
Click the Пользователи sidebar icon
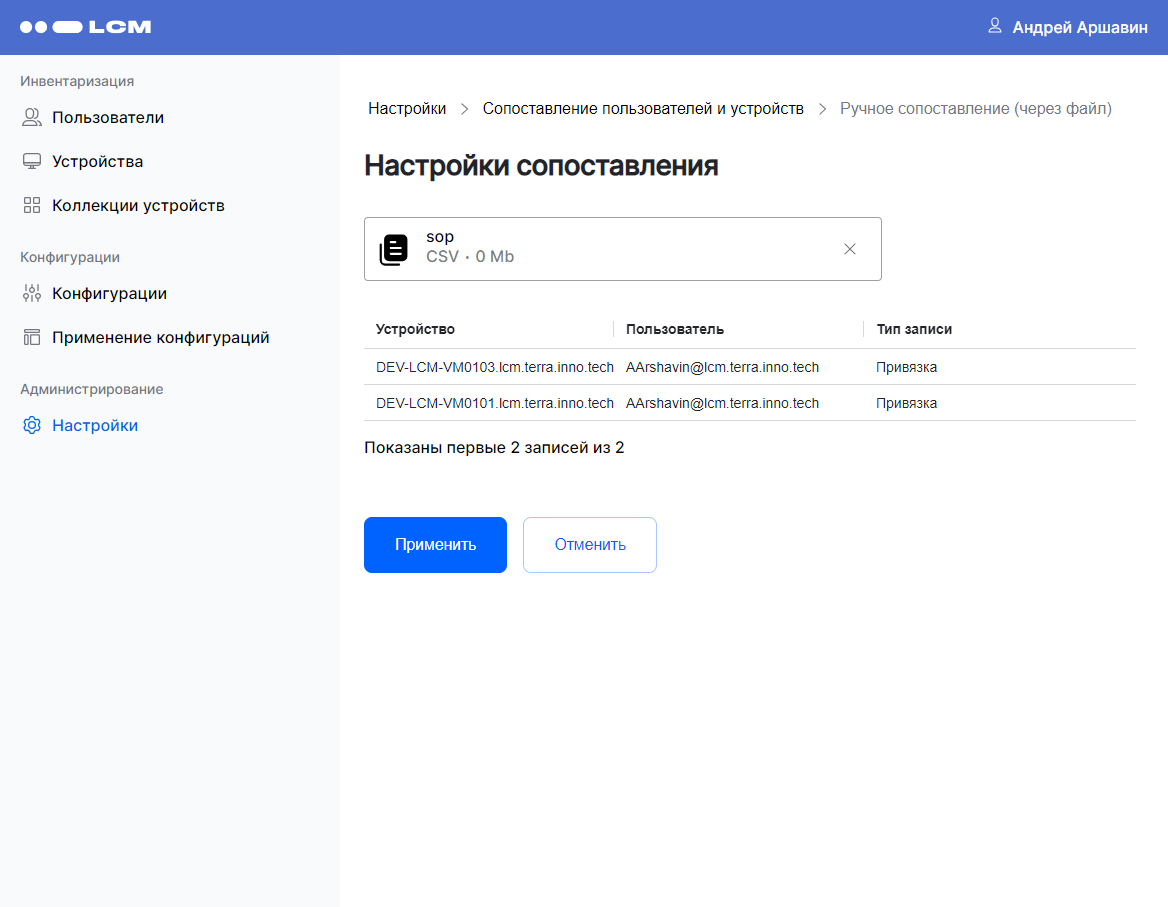pyautogui.click(x=32, y=118)
